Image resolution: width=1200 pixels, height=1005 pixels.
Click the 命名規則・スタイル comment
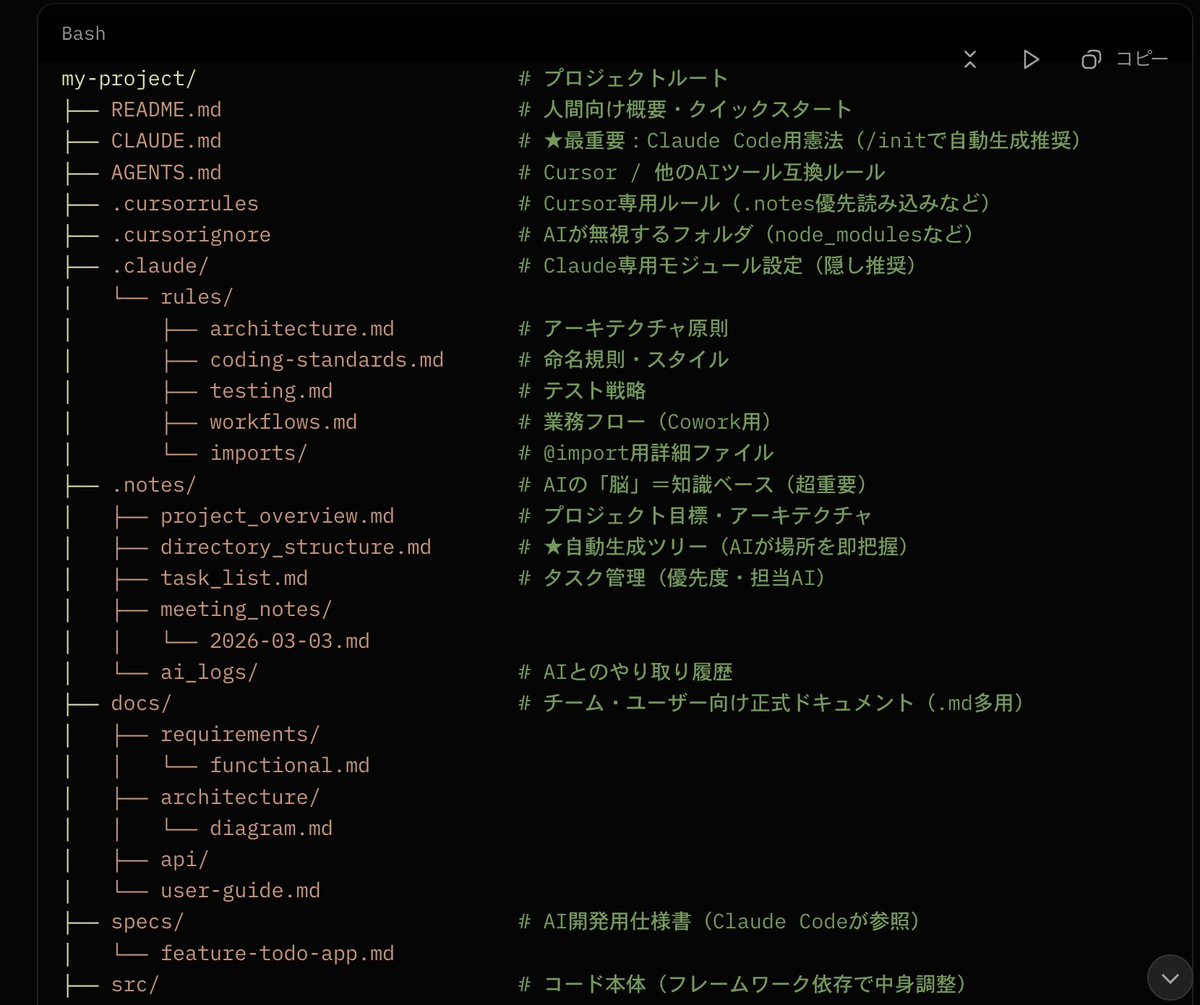[x=624, y=359]
